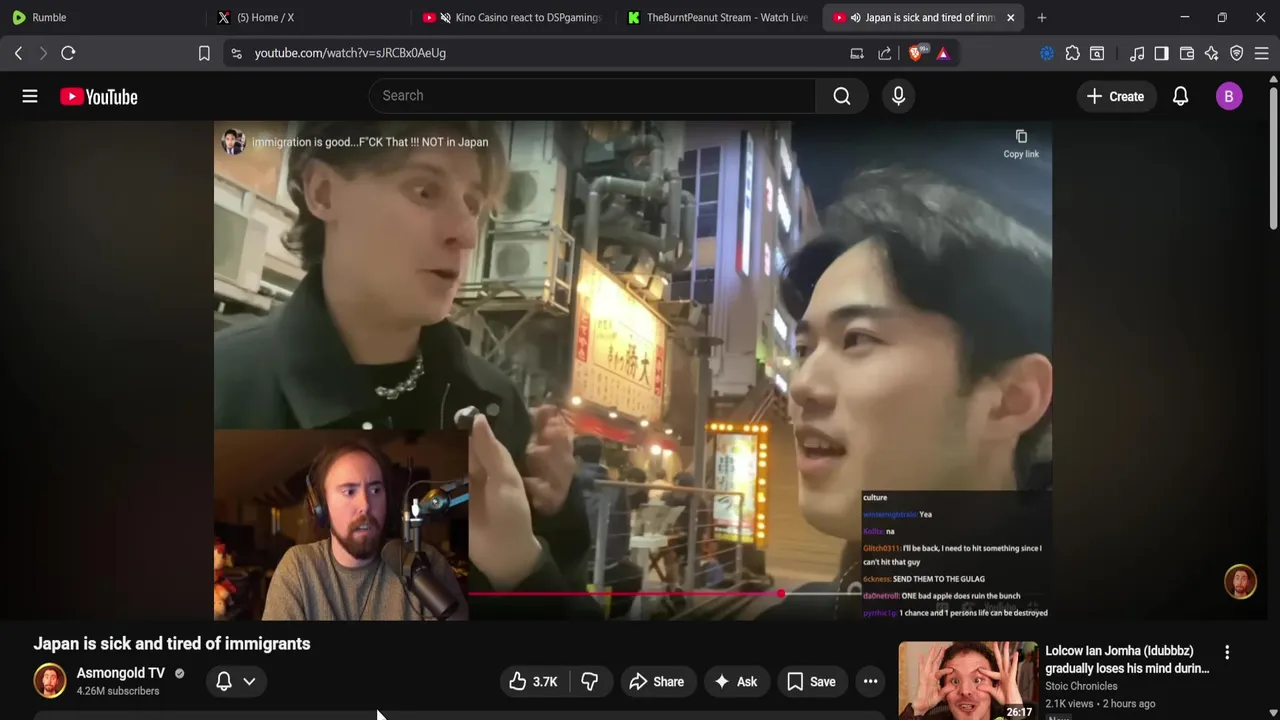Switch to the Kino Casino react tab

(x=513, y=17)
